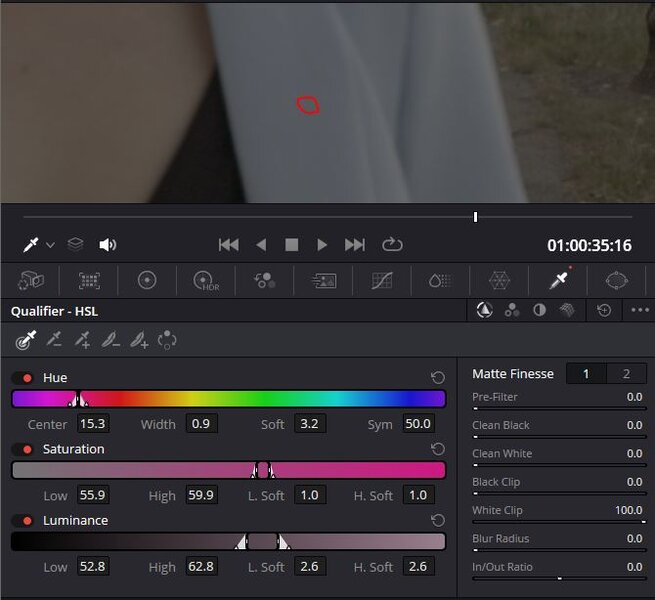The height and width of the screenshot is (600, 655).
Task: Turn off the Luminance qualifier toggle
Action: (22, 521)
